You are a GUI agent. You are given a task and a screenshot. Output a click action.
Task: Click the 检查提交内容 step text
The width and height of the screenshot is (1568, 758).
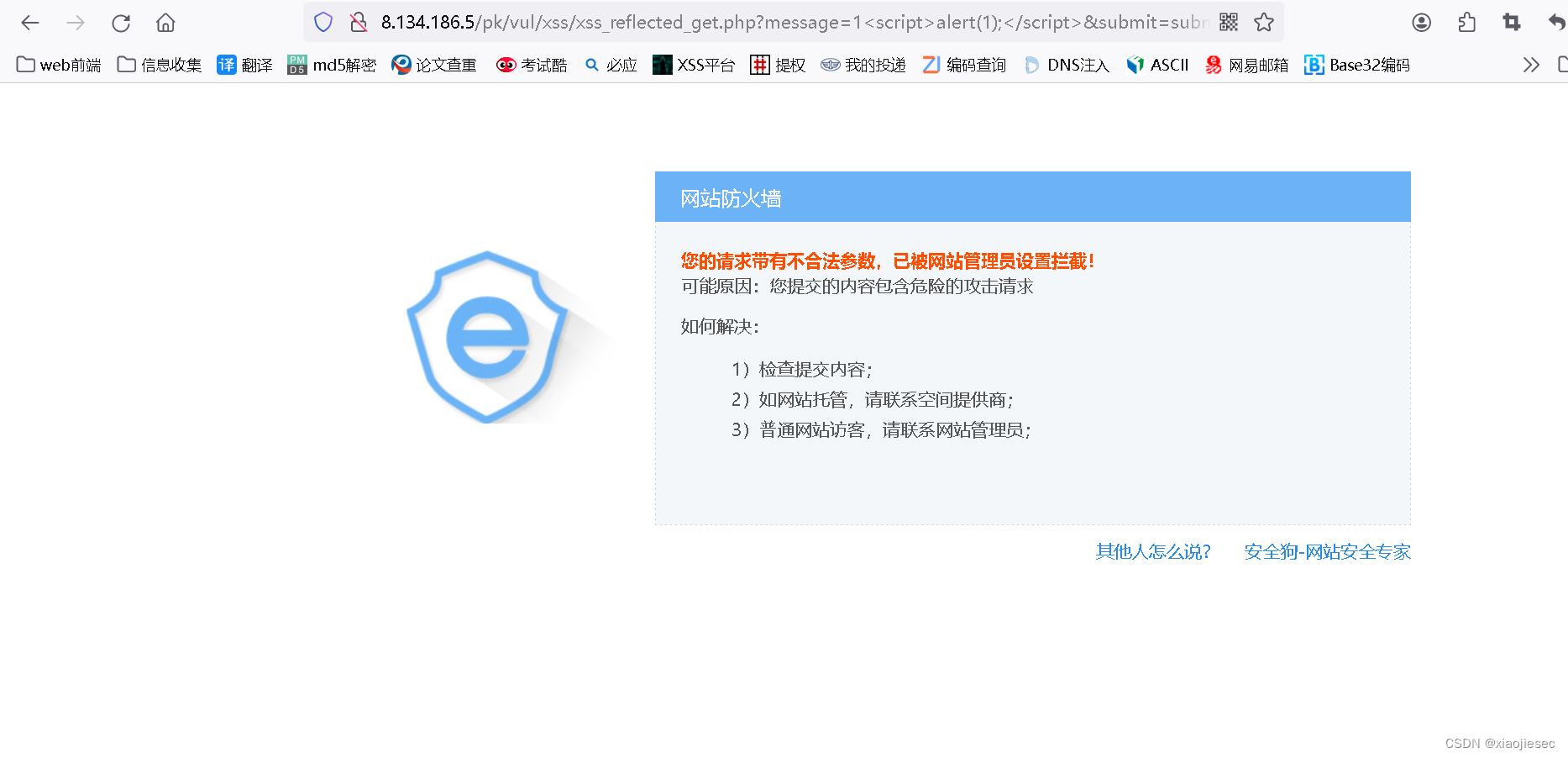pyautogui.click(x=802, y=370)
